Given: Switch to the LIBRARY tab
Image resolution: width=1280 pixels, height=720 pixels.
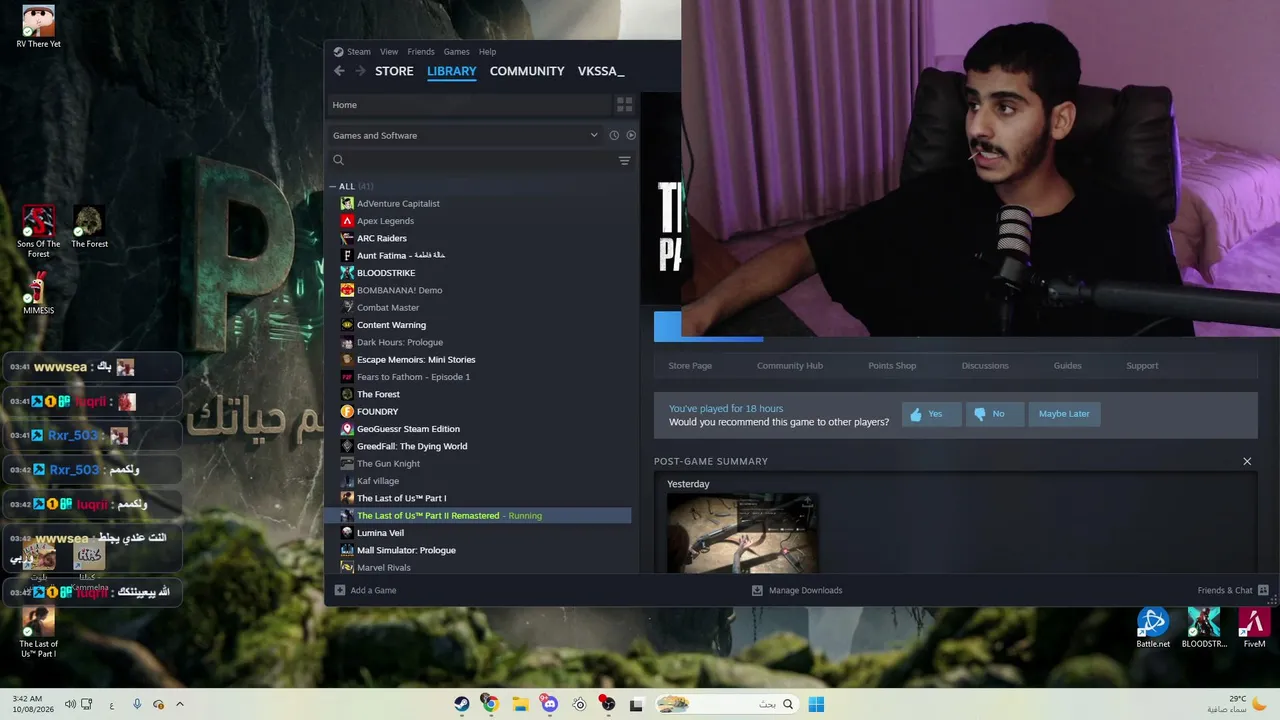Looking at the screenshot, I should point(451,71).
